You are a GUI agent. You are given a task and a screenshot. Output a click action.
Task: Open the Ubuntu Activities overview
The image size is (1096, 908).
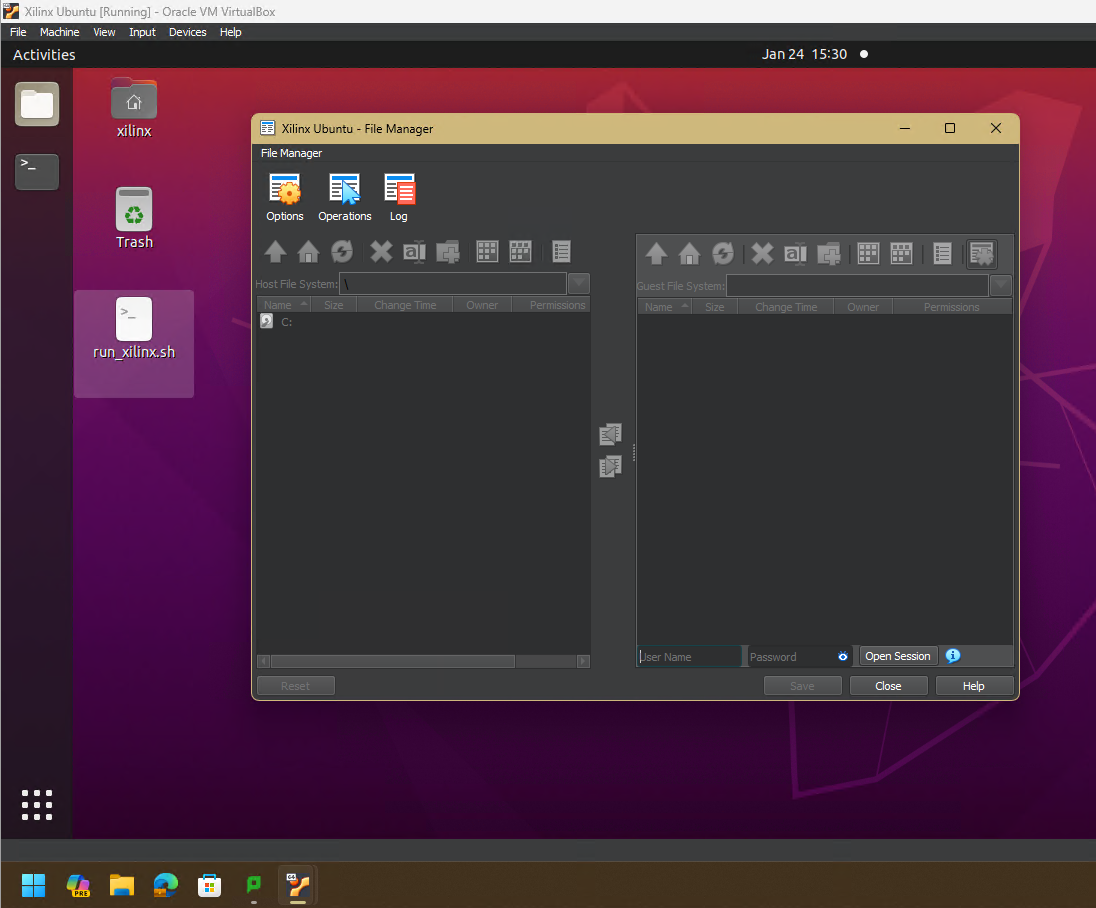click(x=44, y=55)
